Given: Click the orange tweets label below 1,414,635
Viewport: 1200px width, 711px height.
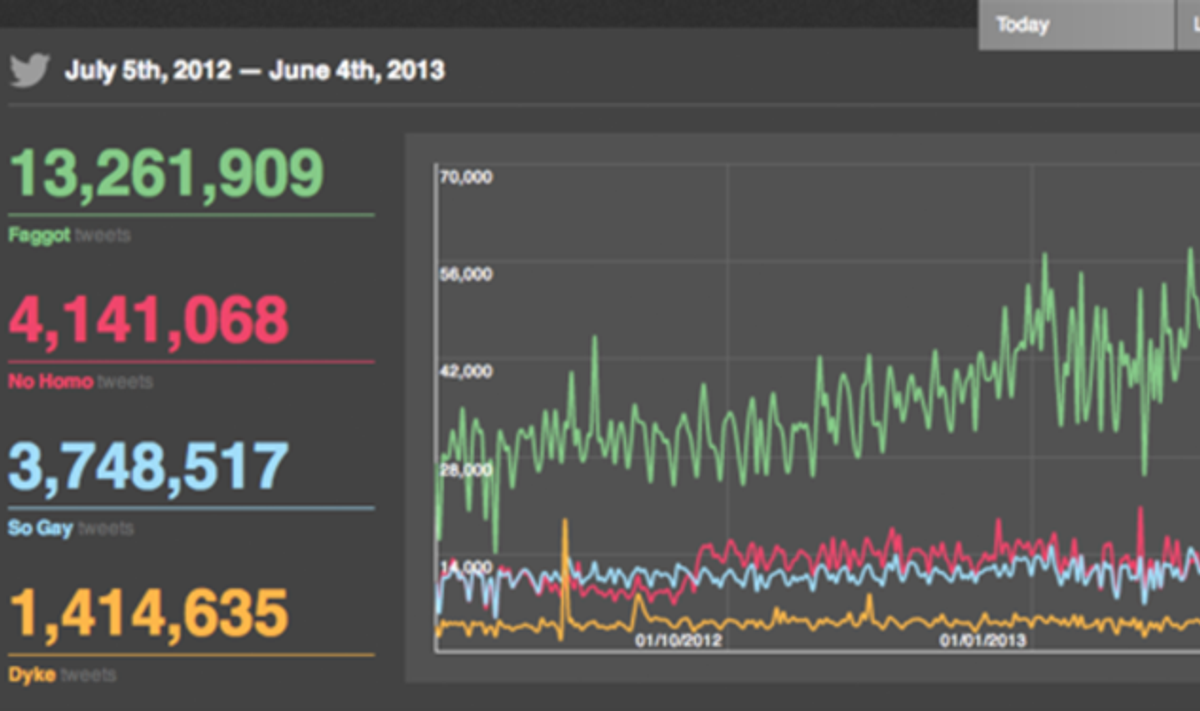Looking at the screenshot, I should (62, 675).
